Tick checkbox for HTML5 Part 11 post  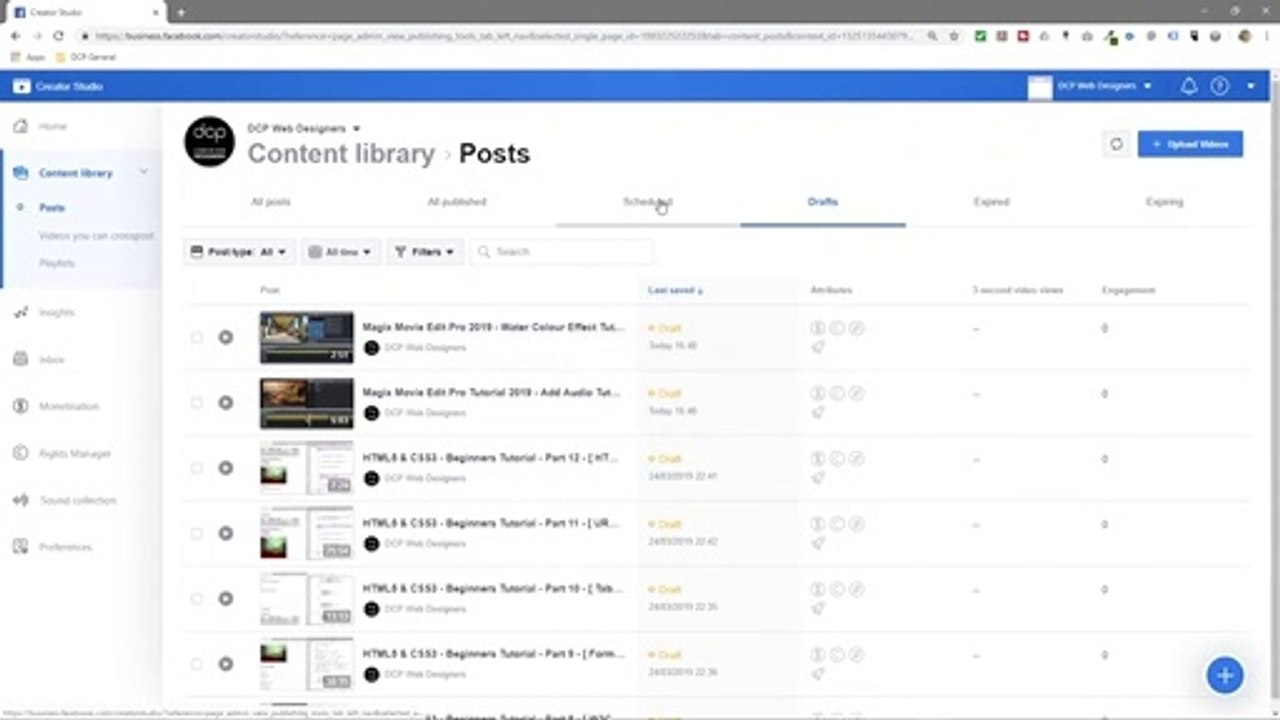(x=196, y=534)
